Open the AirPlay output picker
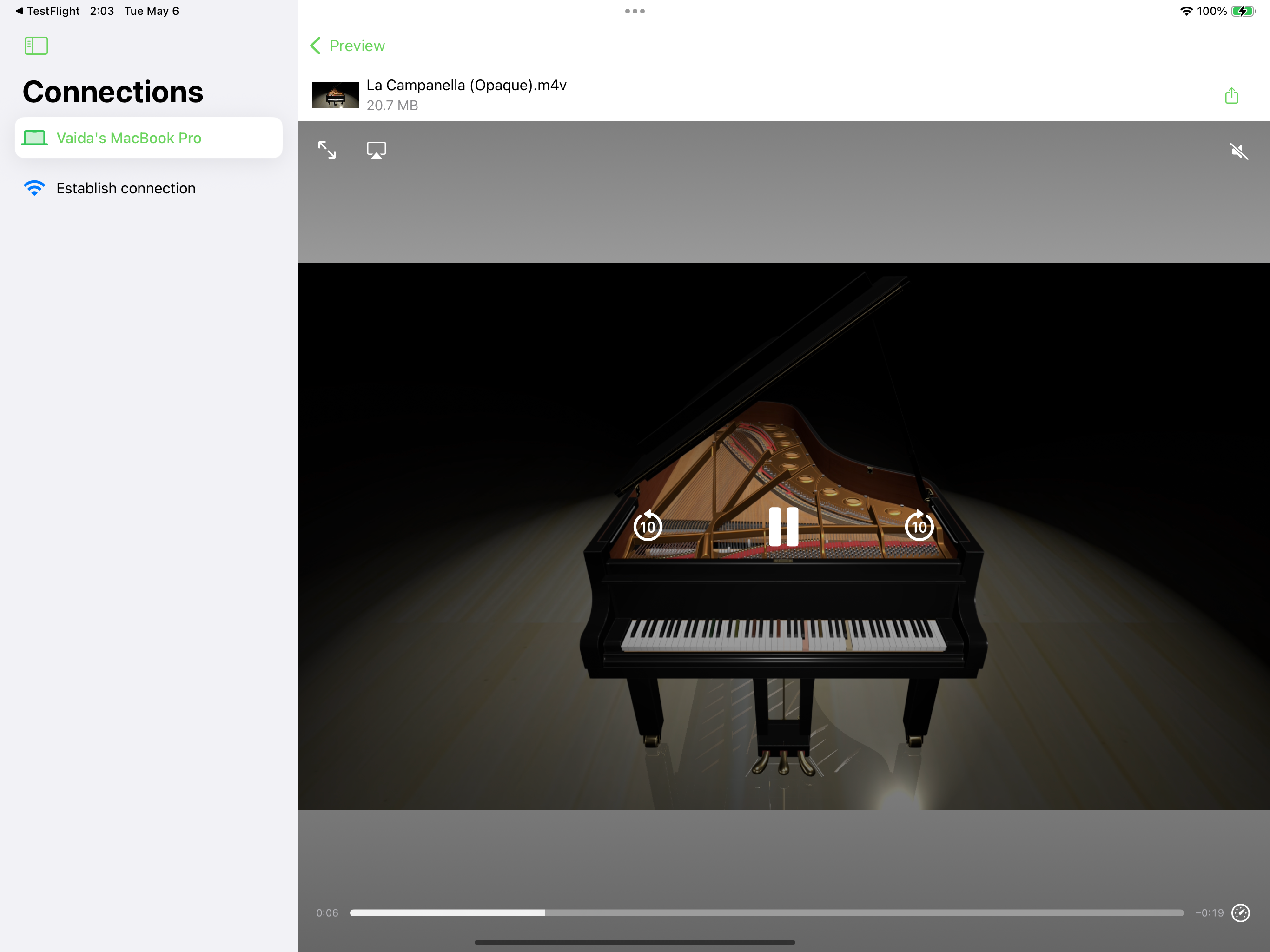The width and height of the screenshot is (1270, 952). coord(376,151)
